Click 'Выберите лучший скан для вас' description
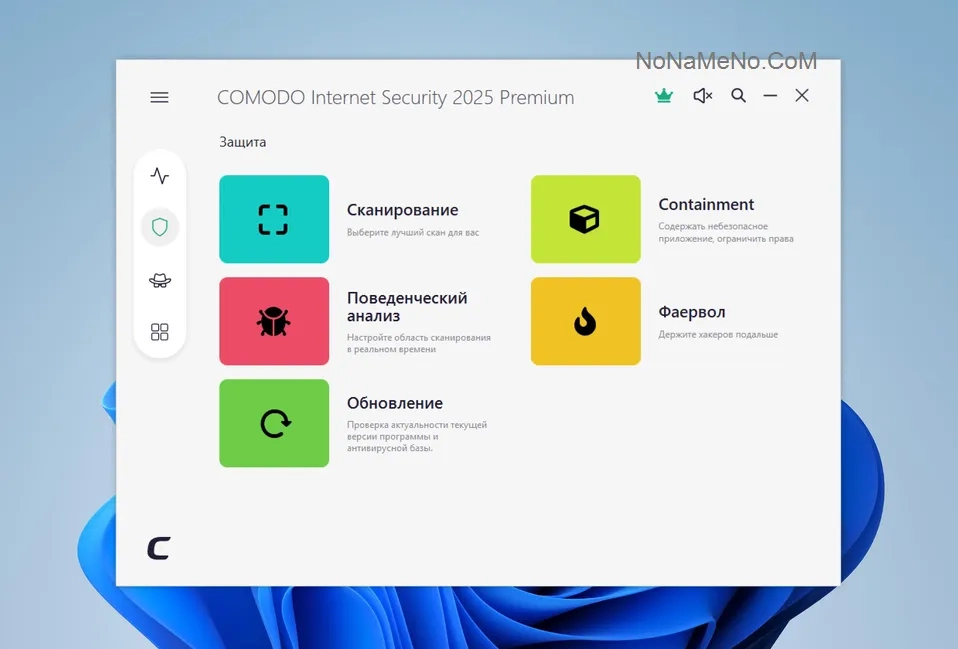Viewport: 958px width, 649px height. click(413, 233)
